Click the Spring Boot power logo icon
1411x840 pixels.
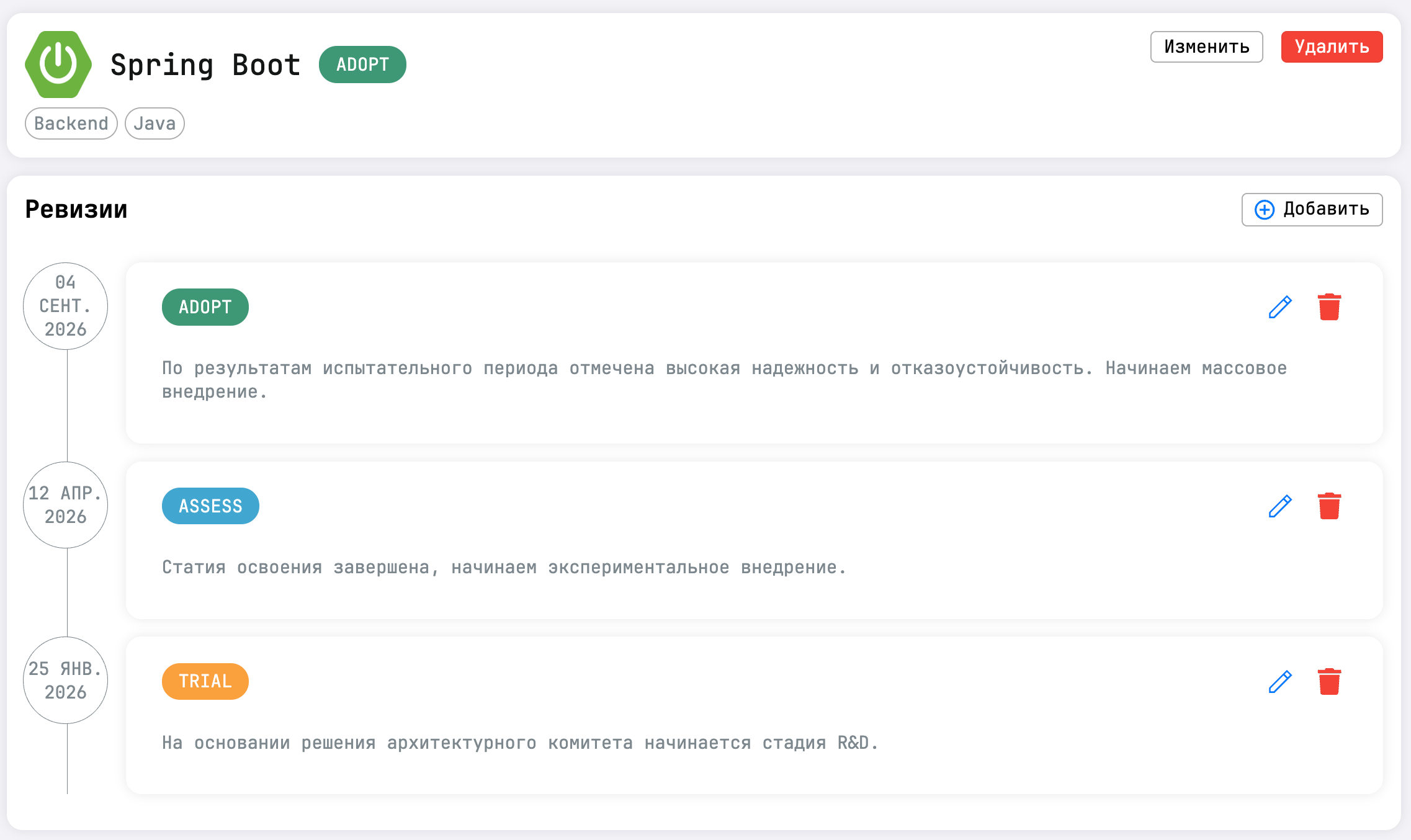tap(58, 65)
